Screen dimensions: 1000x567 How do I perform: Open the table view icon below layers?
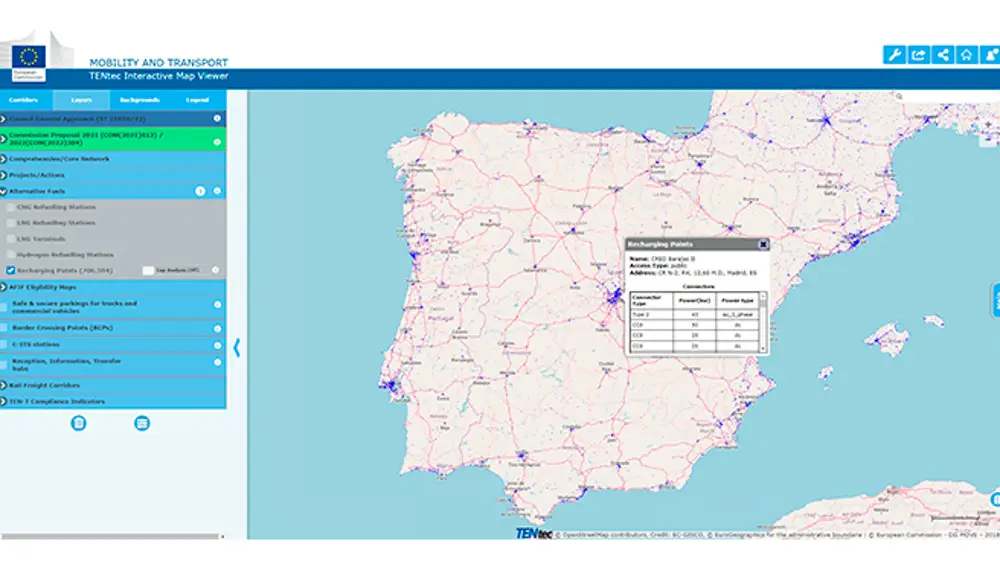point(142,423)
